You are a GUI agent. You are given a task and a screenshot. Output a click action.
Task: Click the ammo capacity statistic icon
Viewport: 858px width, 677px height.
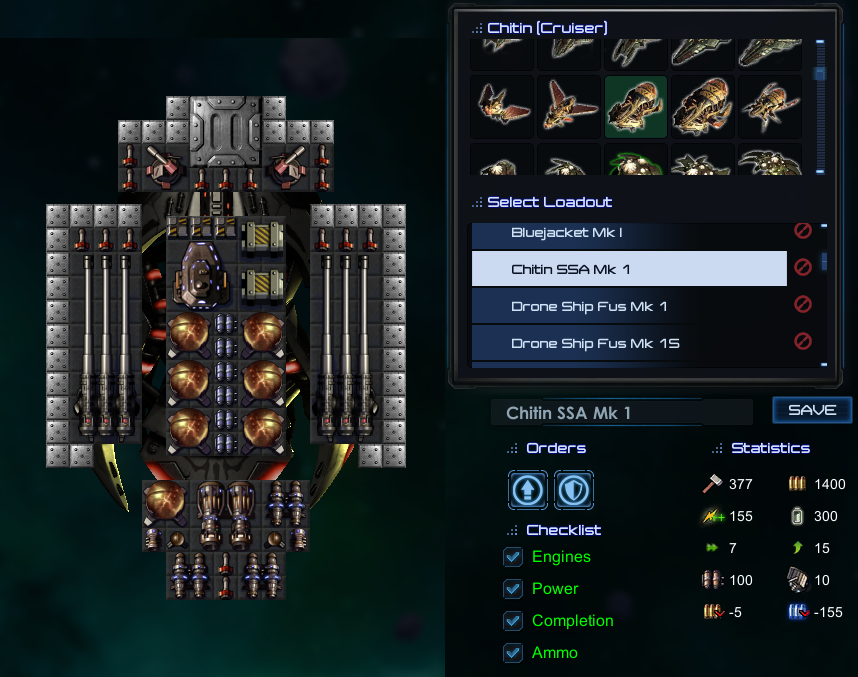(x=797, y=483)
